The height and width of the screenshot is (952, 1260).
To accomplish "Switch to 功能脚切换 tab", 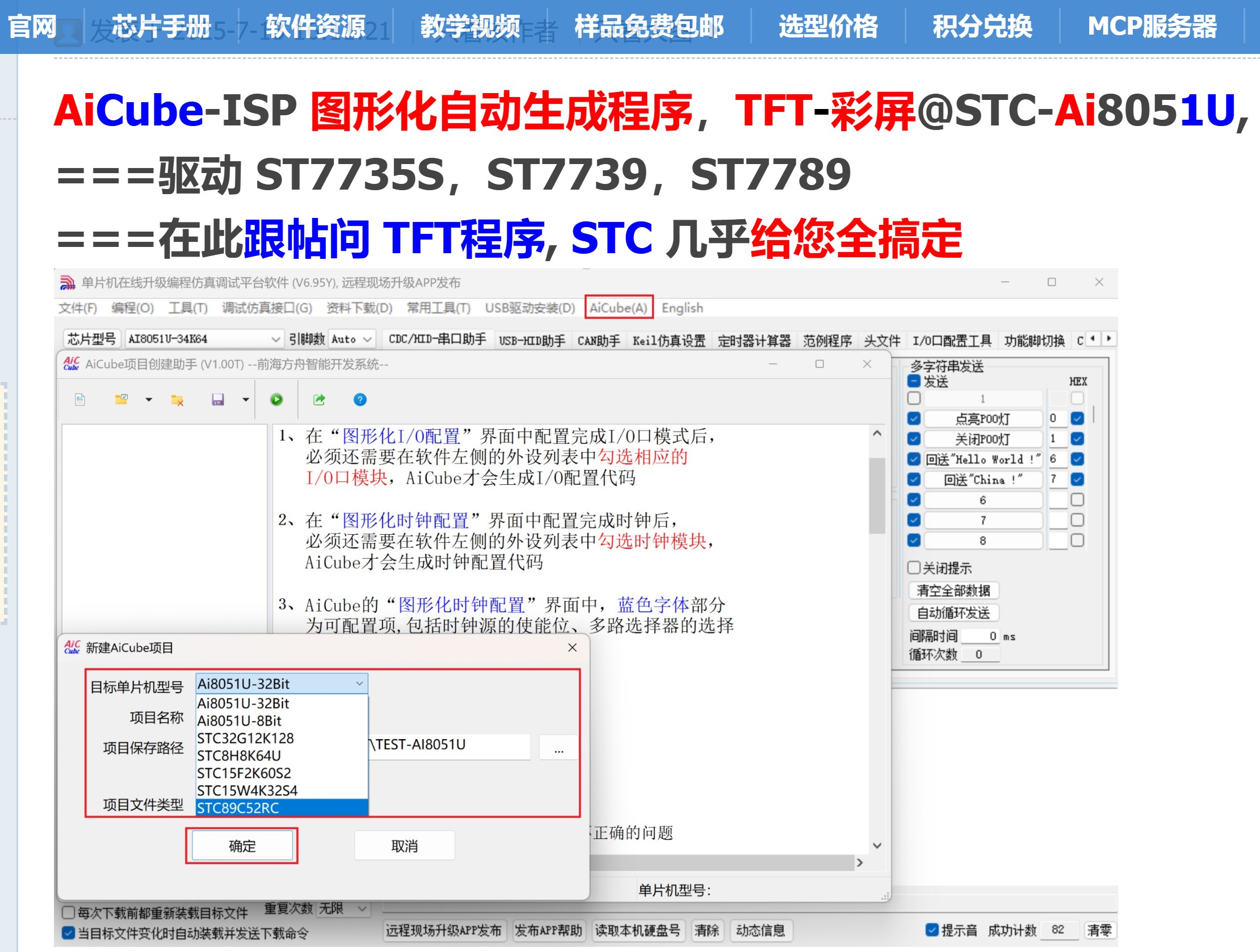I will coord(1035,341).
